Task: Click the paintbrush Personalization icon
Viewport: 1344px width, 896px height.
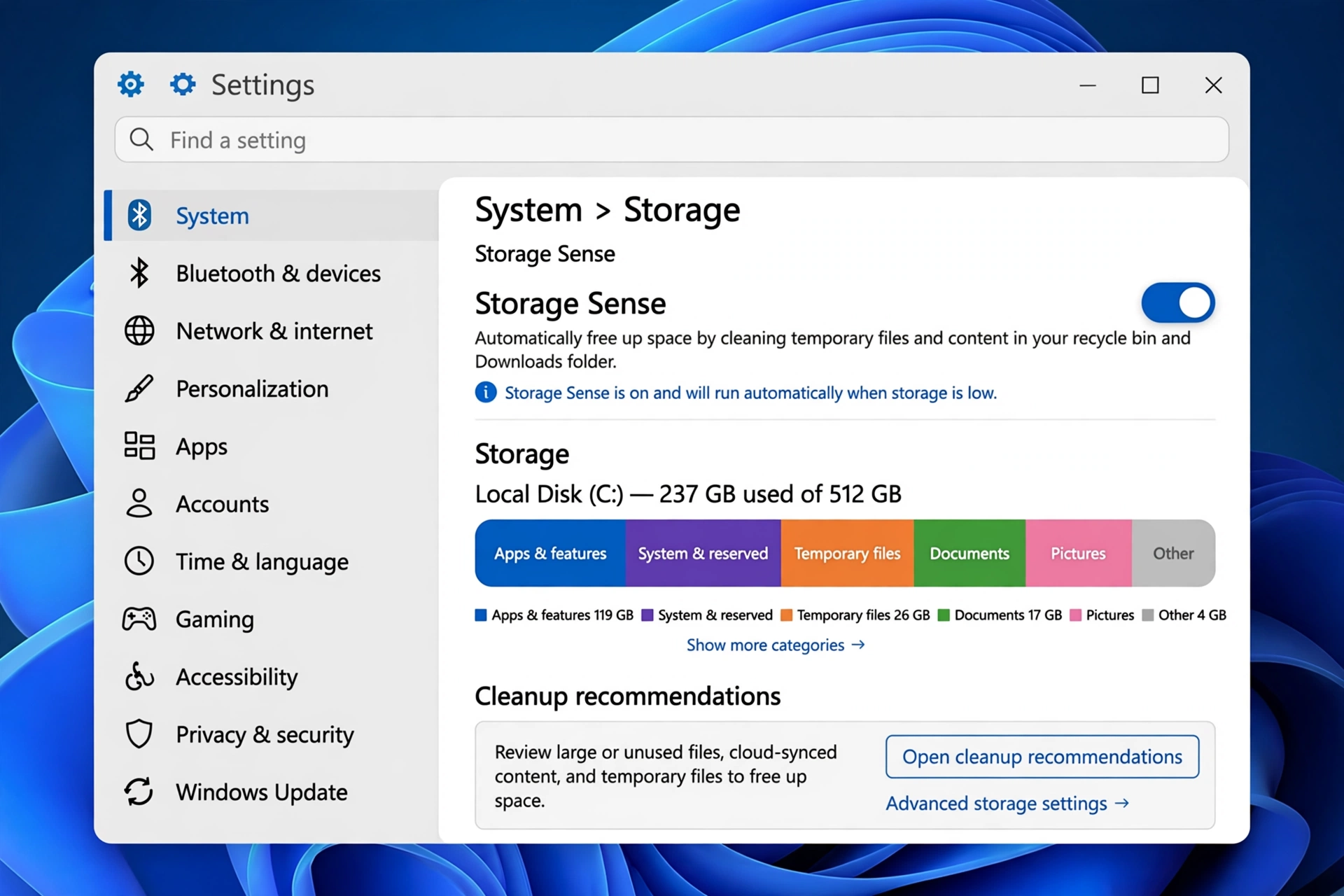Action: (x=139, y=388)
